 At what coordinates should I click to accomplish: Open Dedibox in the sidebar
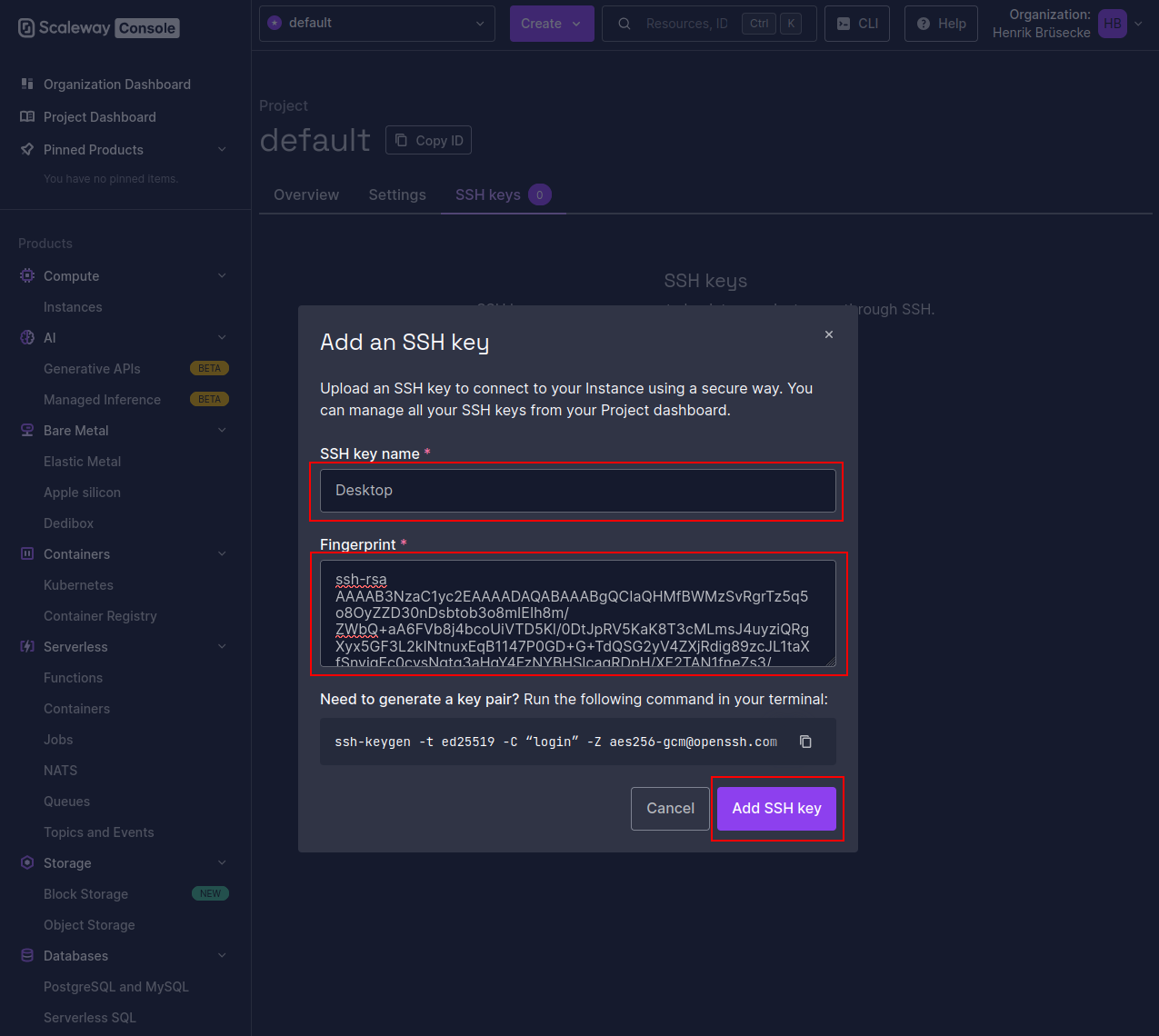[x=69, y=523]
